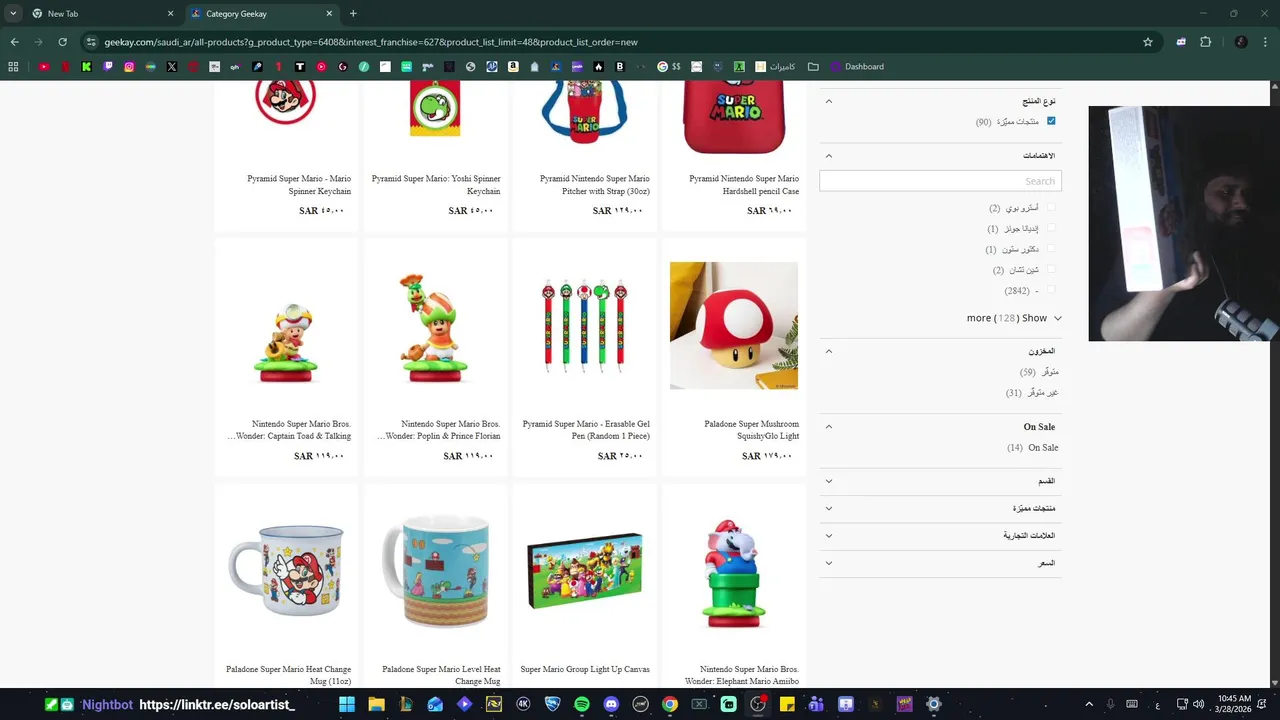Image resolution: width=1280 pixels, height=720 pixels.
Task: Open Google Chrome taskbar icon
Action: [x=670, y=704]
